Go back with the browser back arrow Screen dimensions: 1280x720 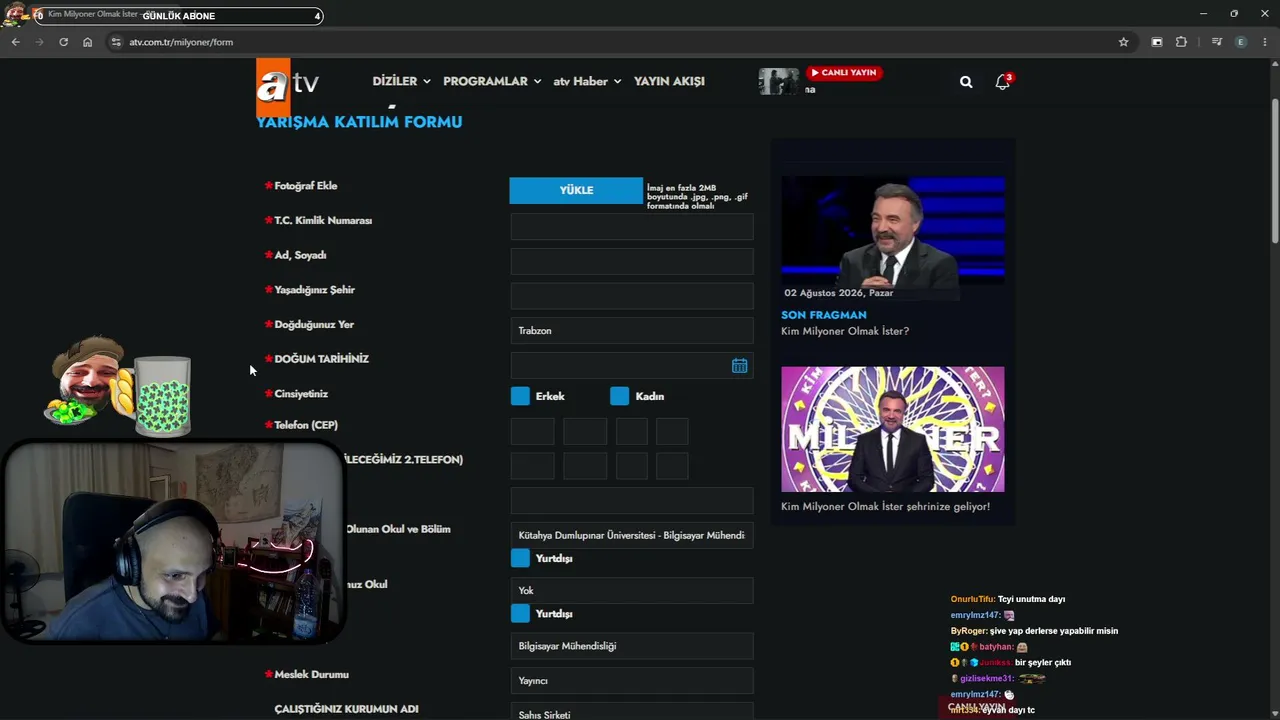click(15, 42)
